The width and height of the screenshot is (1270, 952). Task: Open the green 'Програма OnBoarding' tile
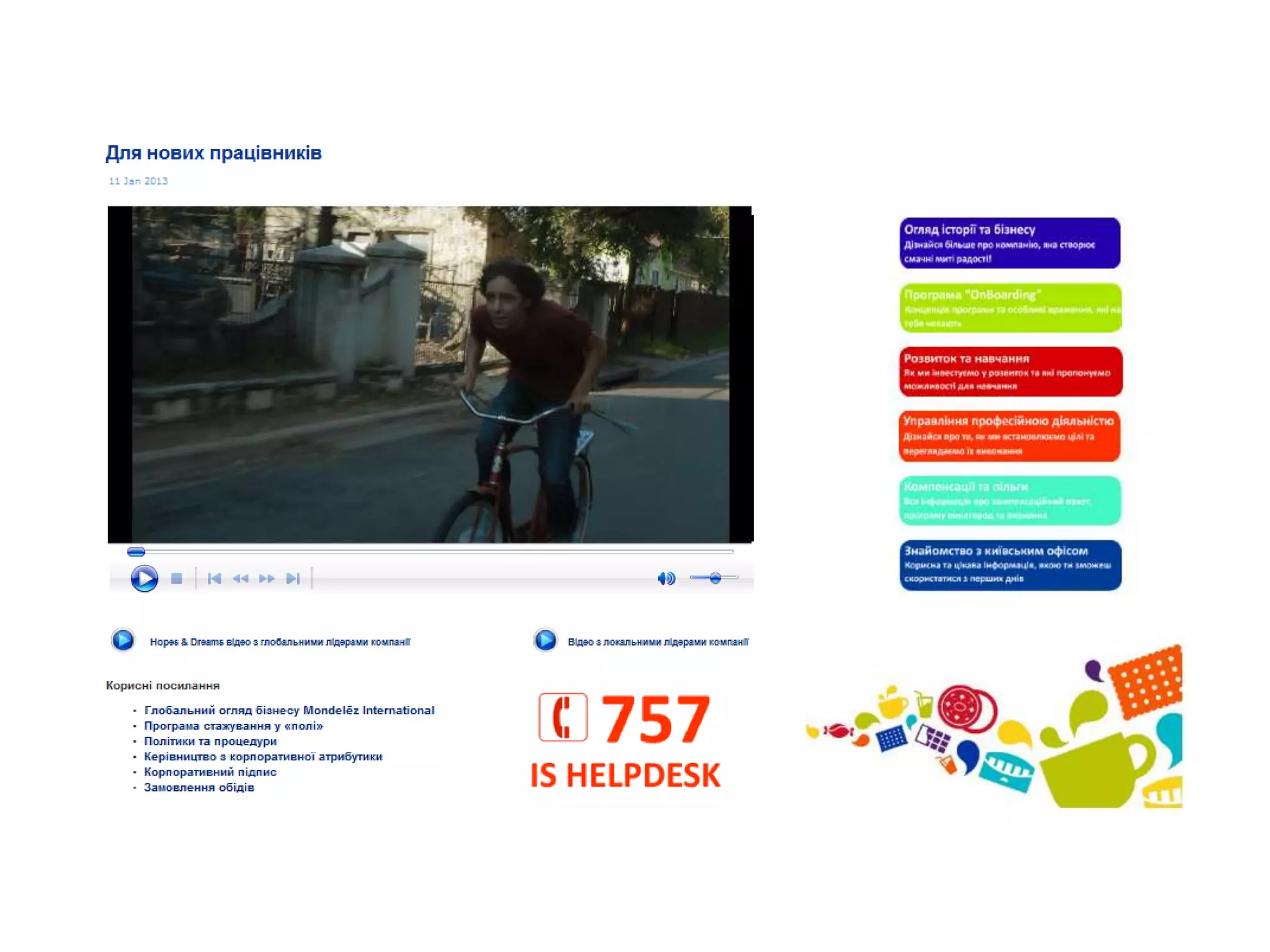coord(1010,308)
